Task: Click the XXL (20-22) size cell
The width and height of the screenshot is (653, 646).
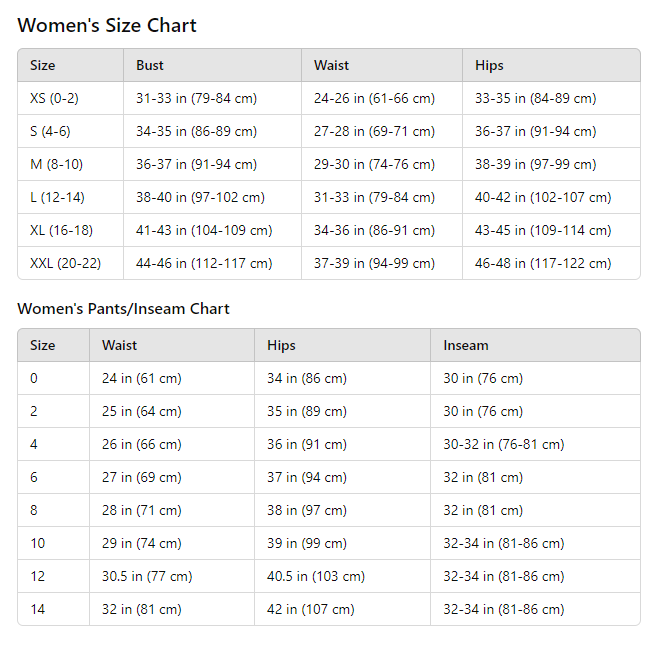Action: [x=65, y=264]
